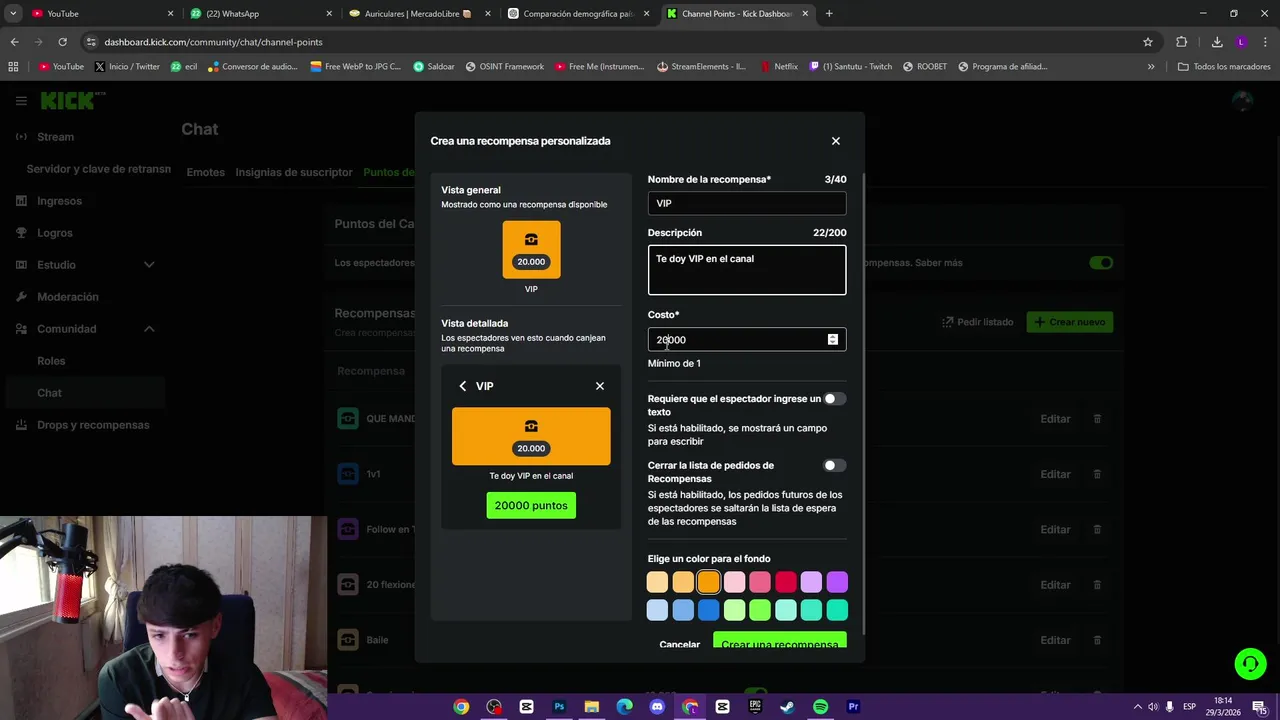Open the green support chat bubble
The width and height of the screenshot is (1280, 720).
[x=1249, y=663]
